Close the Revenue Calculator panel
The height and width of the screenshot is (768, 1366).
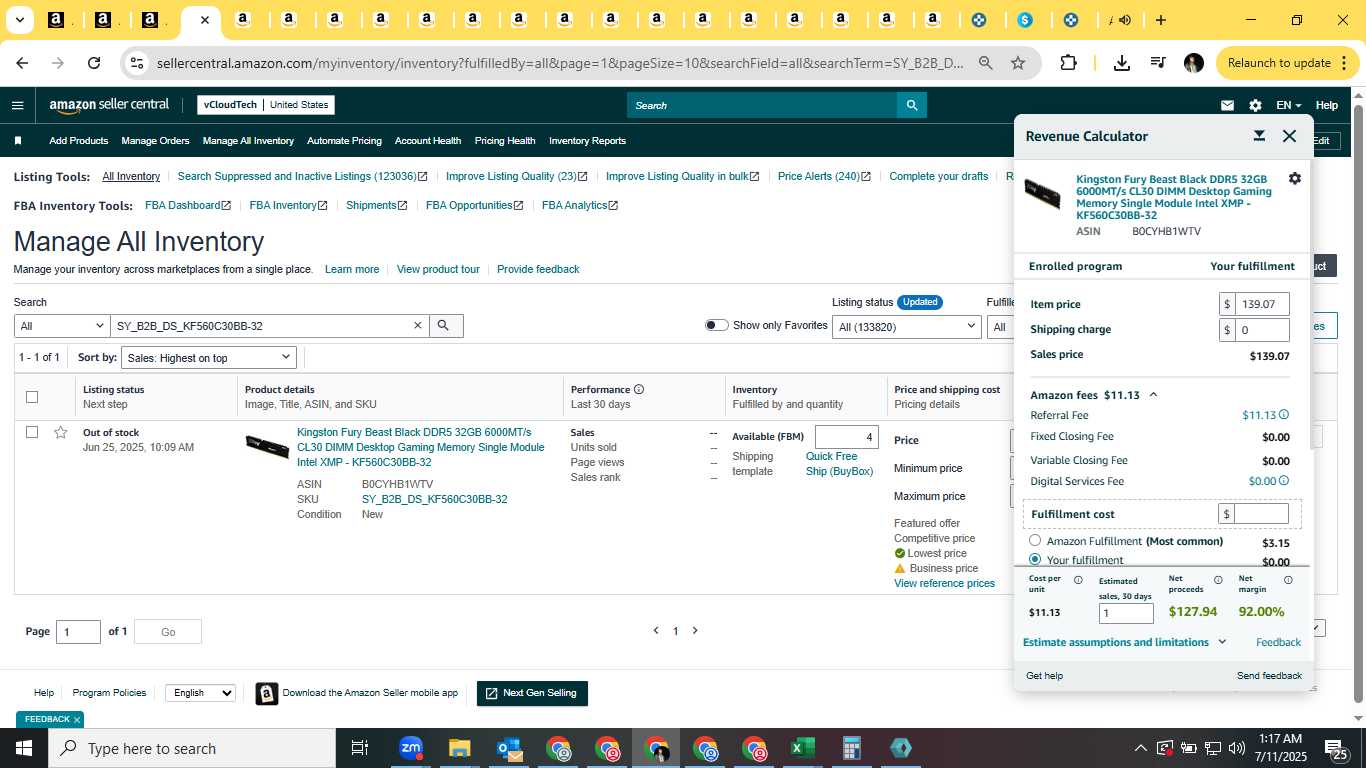tap(1289, 136)
